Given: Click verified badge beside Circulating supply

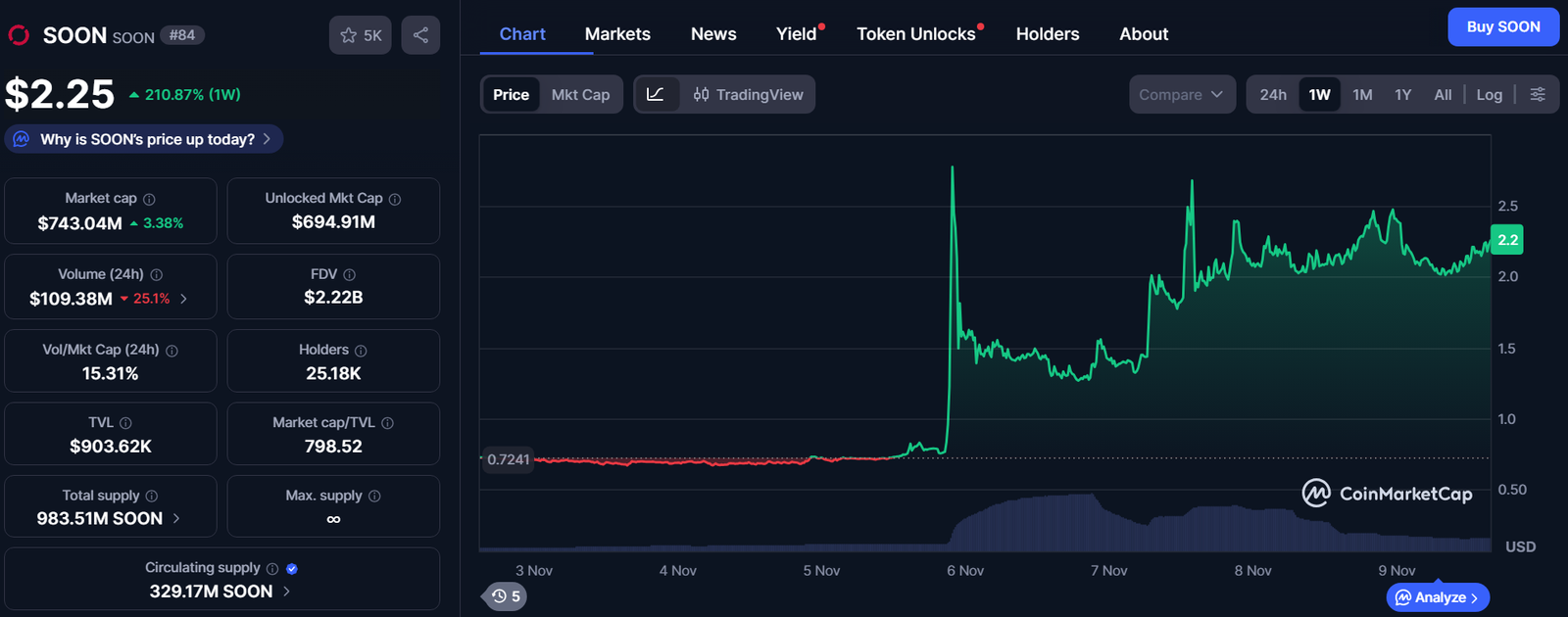Looking at the screenshot, I should click(292, 568).
